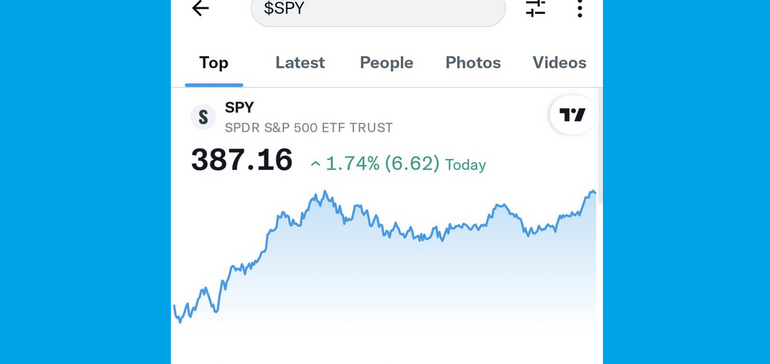The height and width of the screenshot is (364, 770).
Task: Switch to the Latest tab
Action: [300, 63]
